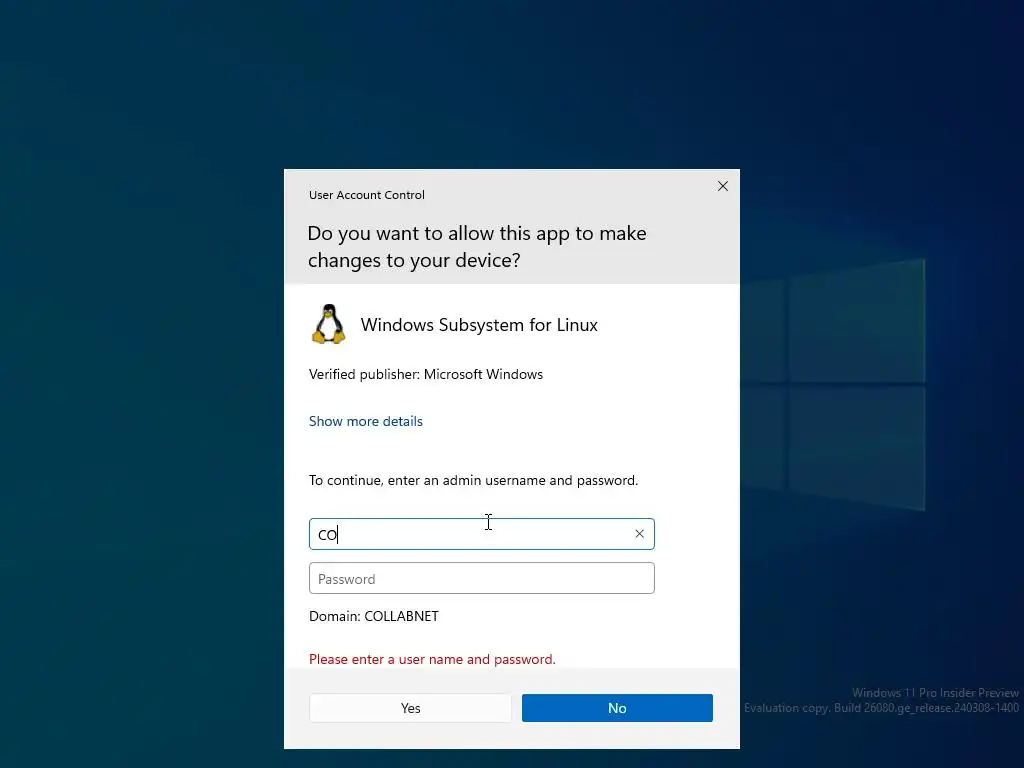Viewport: 1024px width, 768px height.
Task: Focus the Password input field
Action: click(482, 579)
